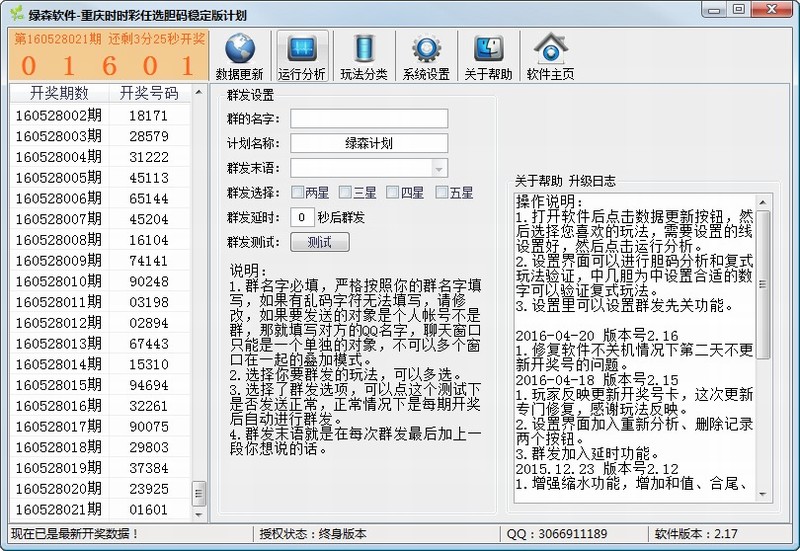This screenshot has height=551, width=800.
Task: Expand the 群发末语 dropdown
Action: (438, 168)
